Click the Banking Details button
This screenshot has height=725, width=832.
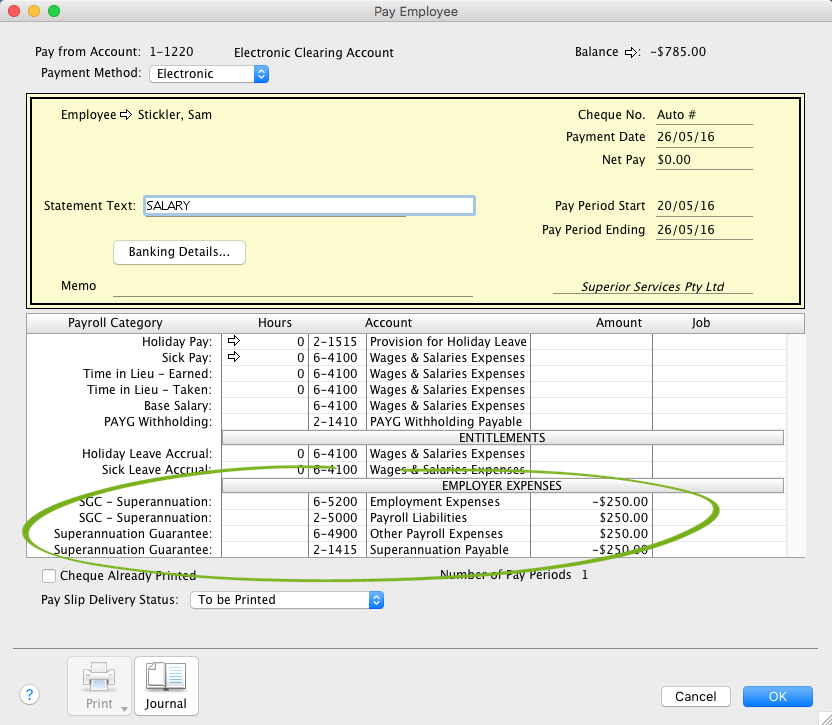180,252
